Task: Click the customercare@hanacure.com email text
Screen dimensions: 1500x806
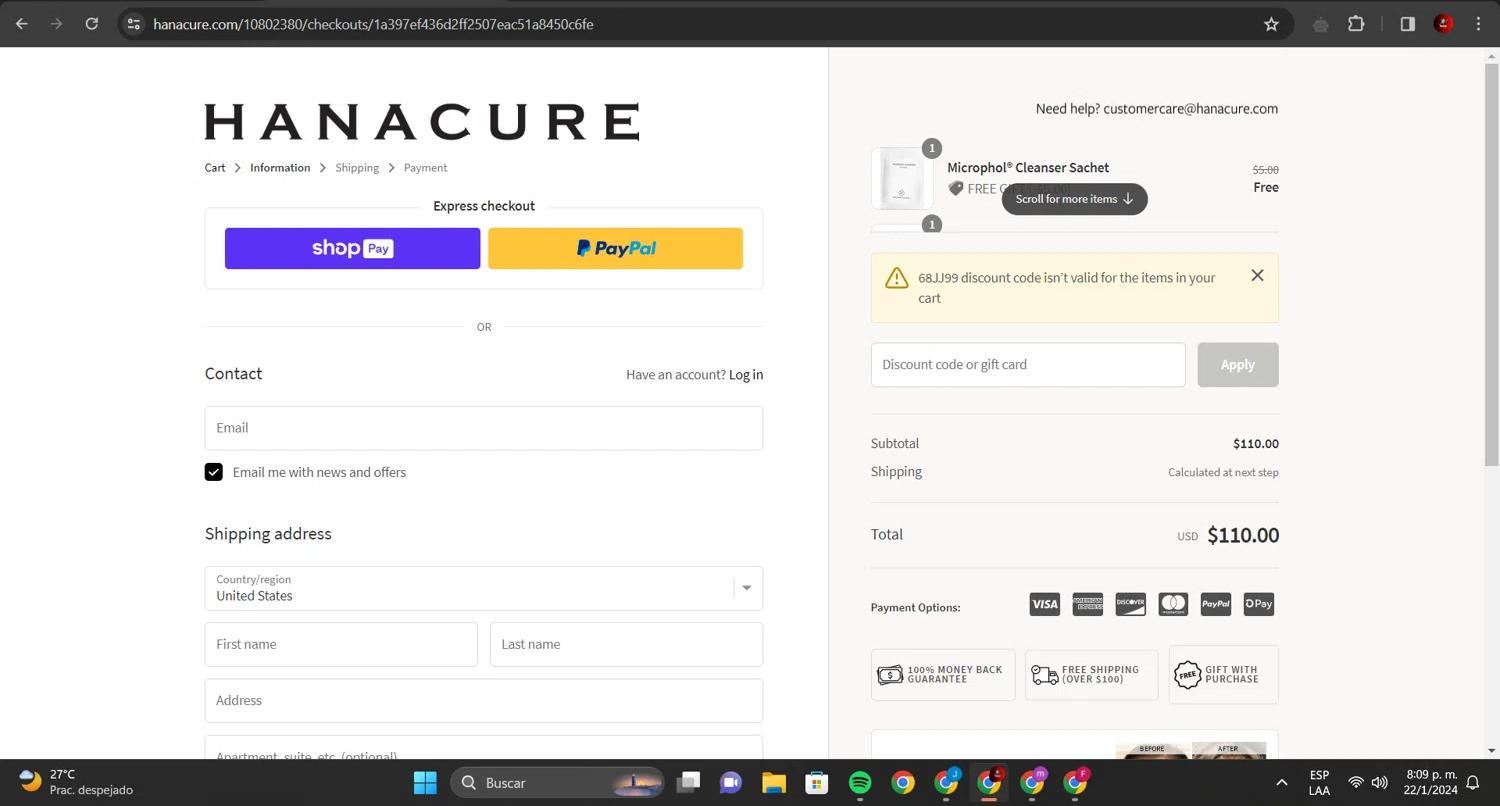Action: click(1190, 109)
